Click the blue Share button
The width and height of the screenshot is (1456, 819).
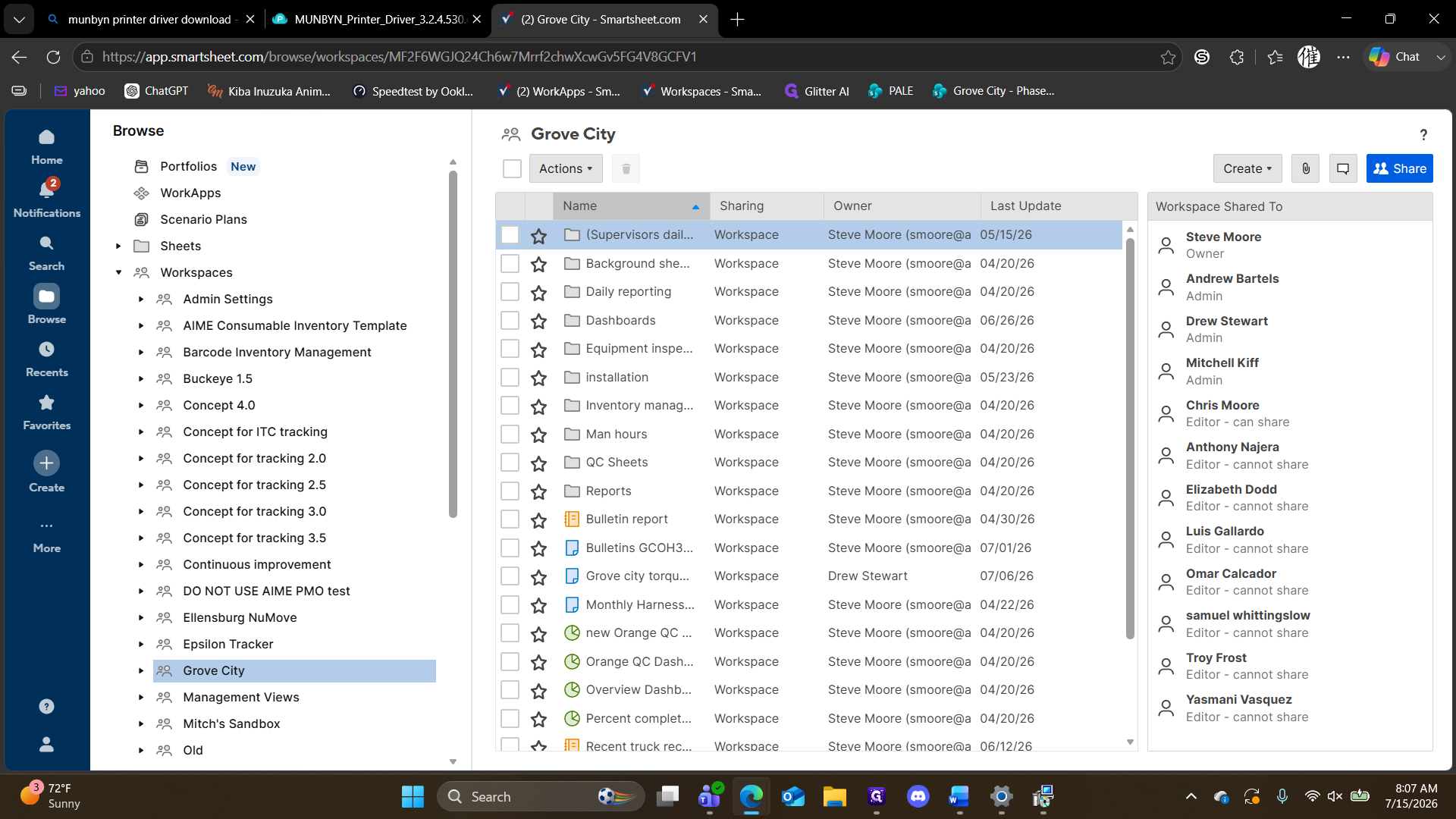(x=1399, y=168)
